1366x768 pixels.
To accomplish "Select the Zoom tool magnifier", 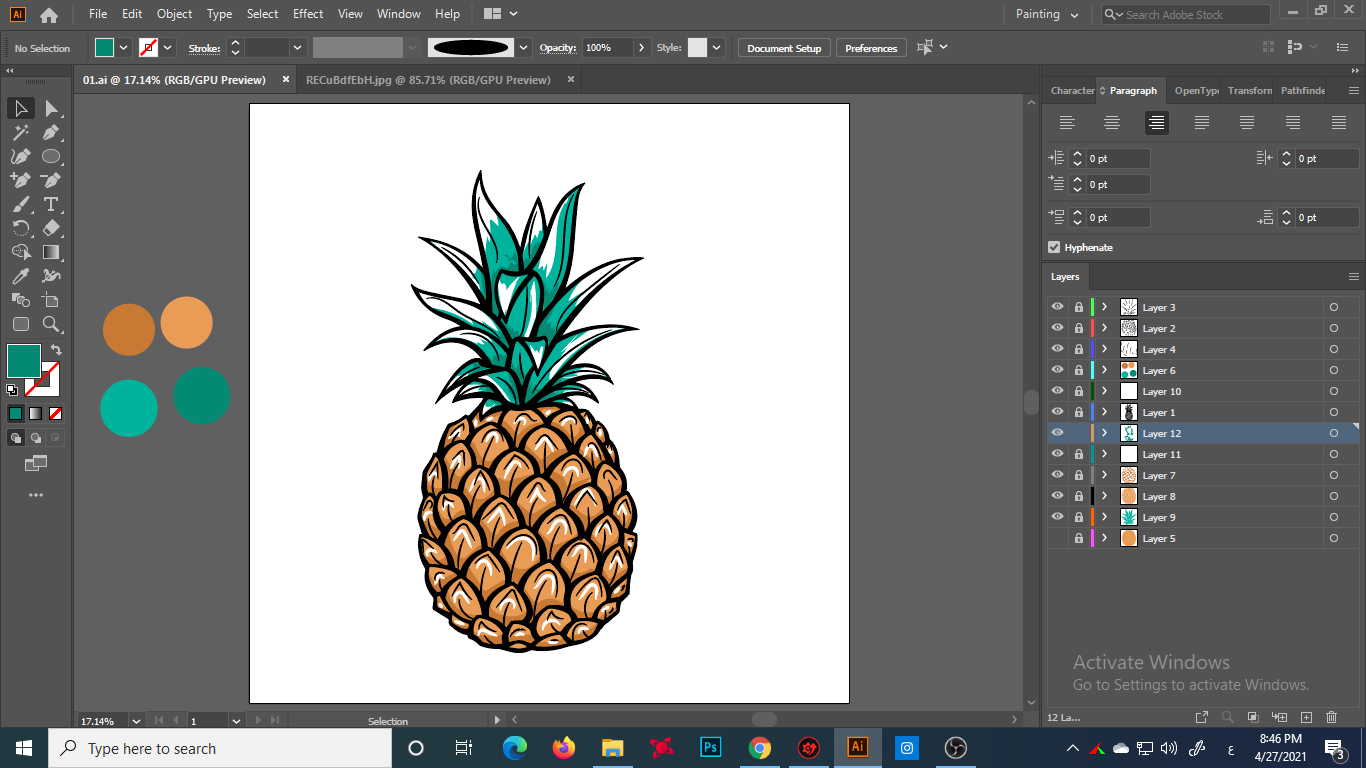I will click(x=52, y=324).
